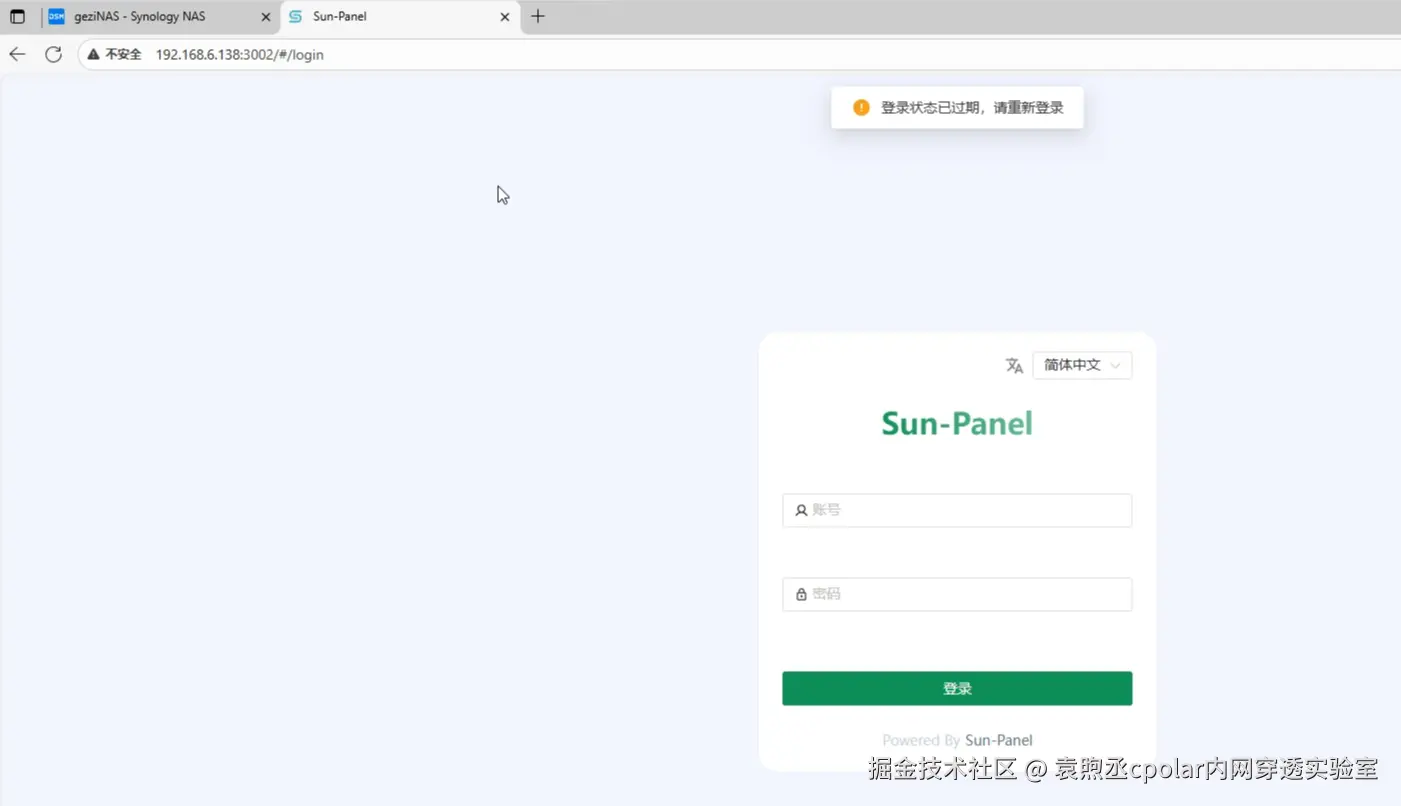This screenshot has height=806, width=1401.
Task: Click the user icon in the 账号 field
Action: 801,510
